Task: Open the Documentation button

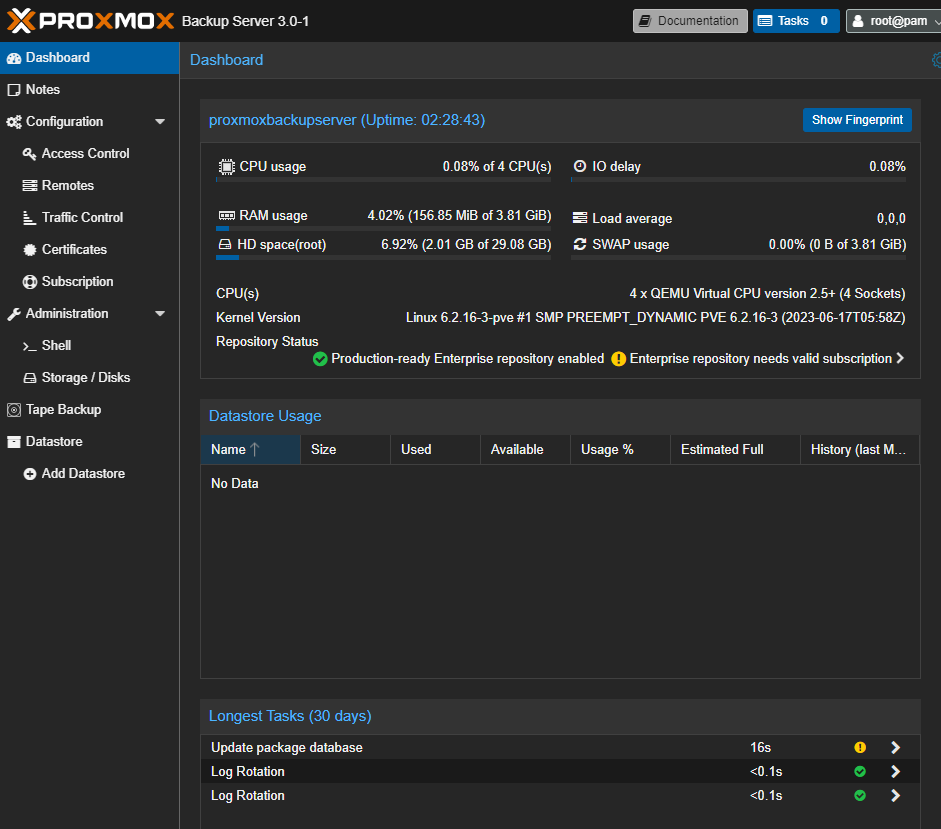Action: pos(690,21)
